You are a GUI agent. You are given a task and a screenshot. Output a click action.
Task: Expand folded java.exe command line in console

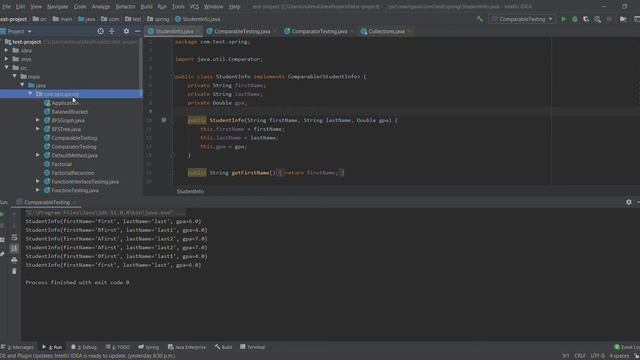tap(105, 212)
